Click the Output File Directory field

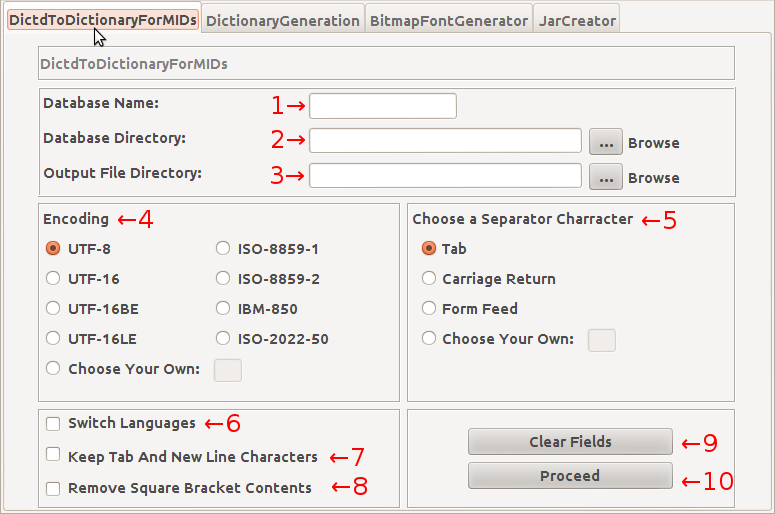[444, 176]
